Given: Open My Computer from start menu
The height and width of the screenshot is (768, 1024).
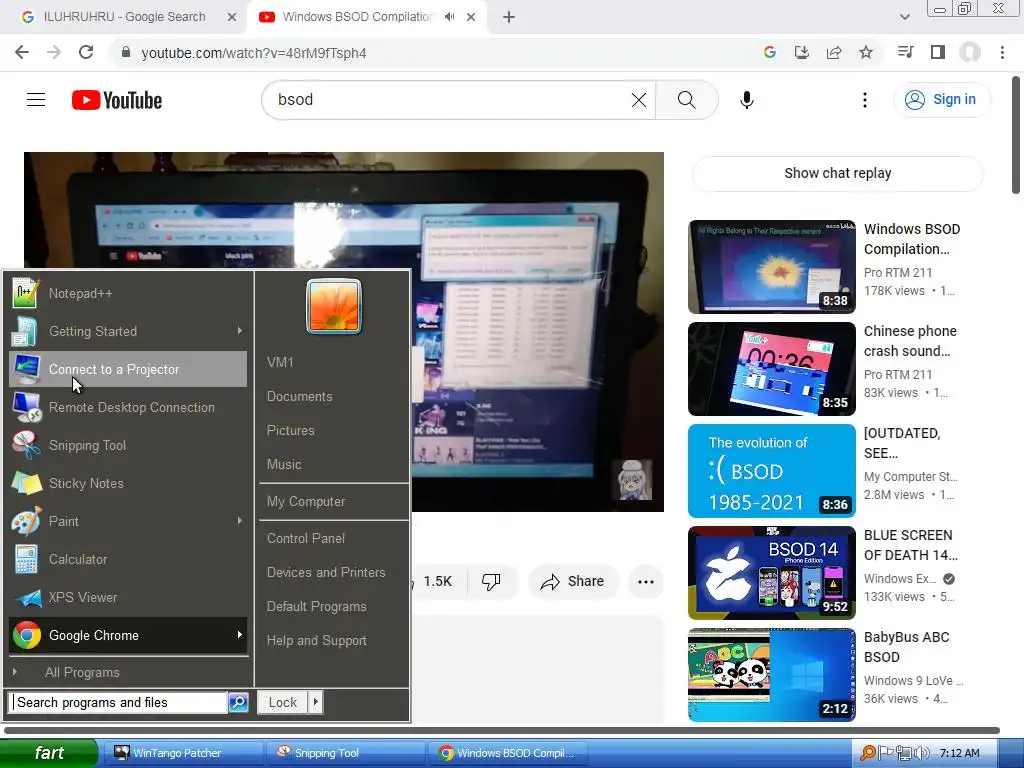Looking at the screenshot, I should [x=306, y=502].
